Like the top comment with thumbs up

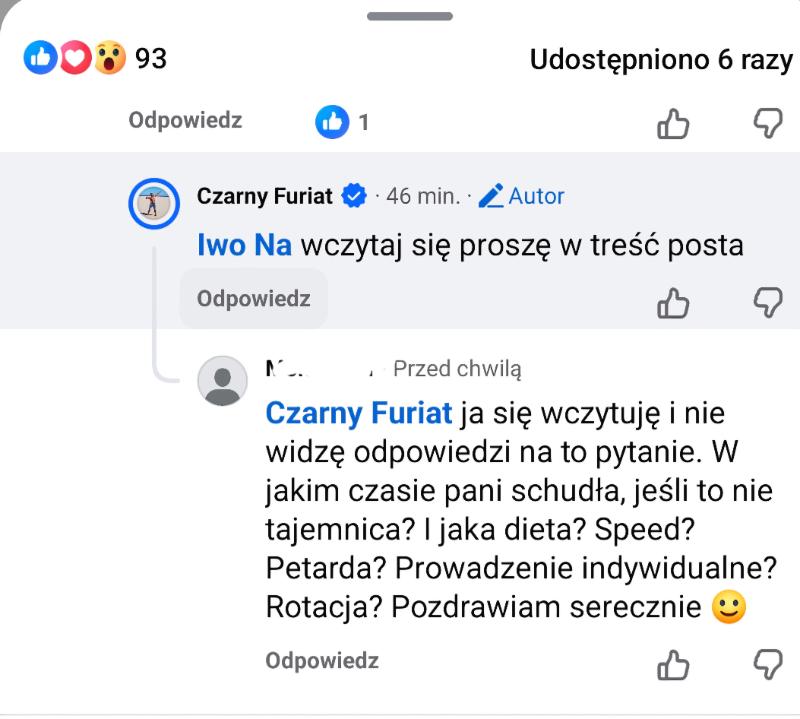click(x=673, y=123)
